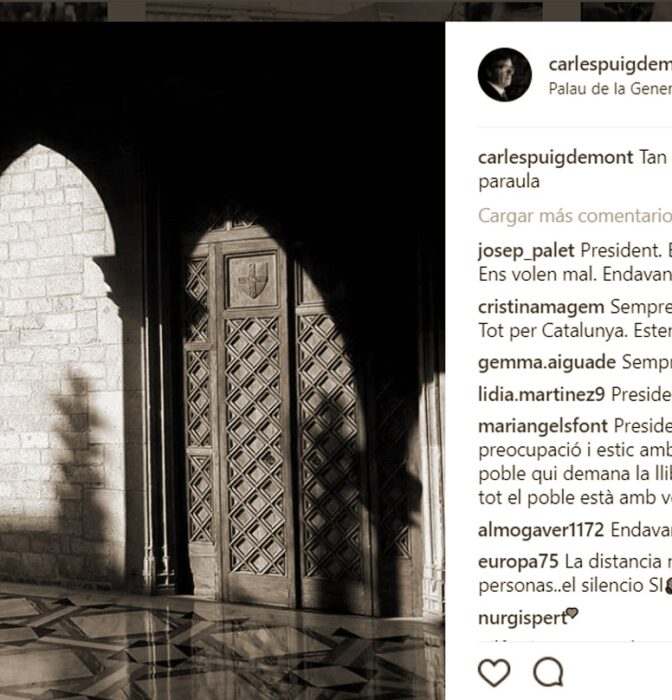
Task: Click the dimmed background above the post
Action: tap(336, 10)
